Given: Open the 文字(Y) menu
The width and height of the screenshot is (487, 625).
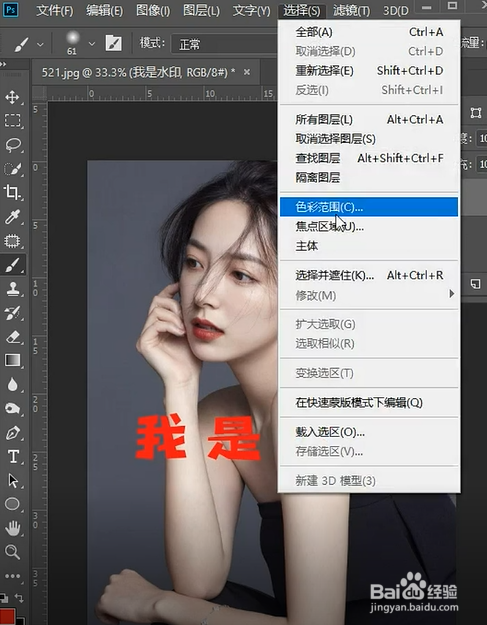Looking at the screenshot, I should (x=251, y=10).
